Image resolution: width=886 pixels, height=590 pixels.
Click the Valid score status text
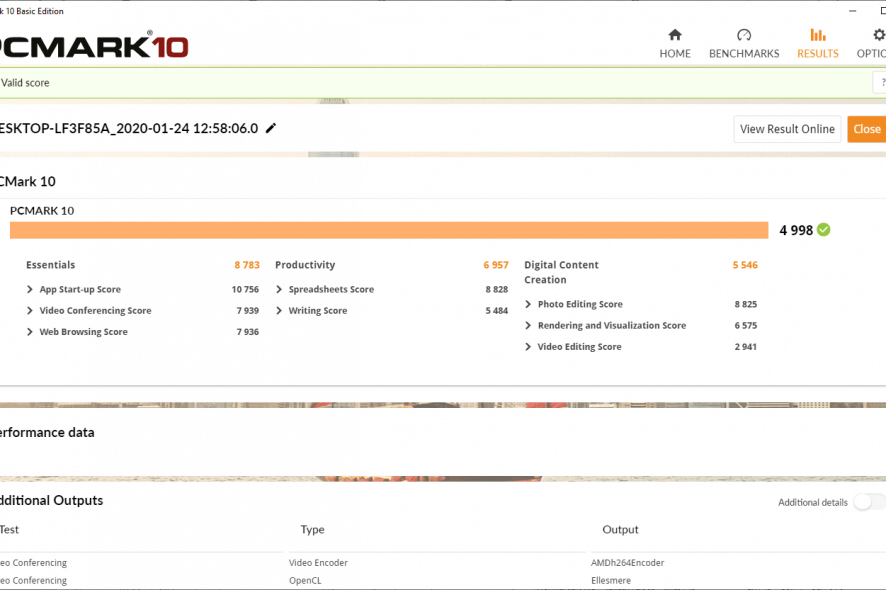pyautogui.click(x=25, y=83)
